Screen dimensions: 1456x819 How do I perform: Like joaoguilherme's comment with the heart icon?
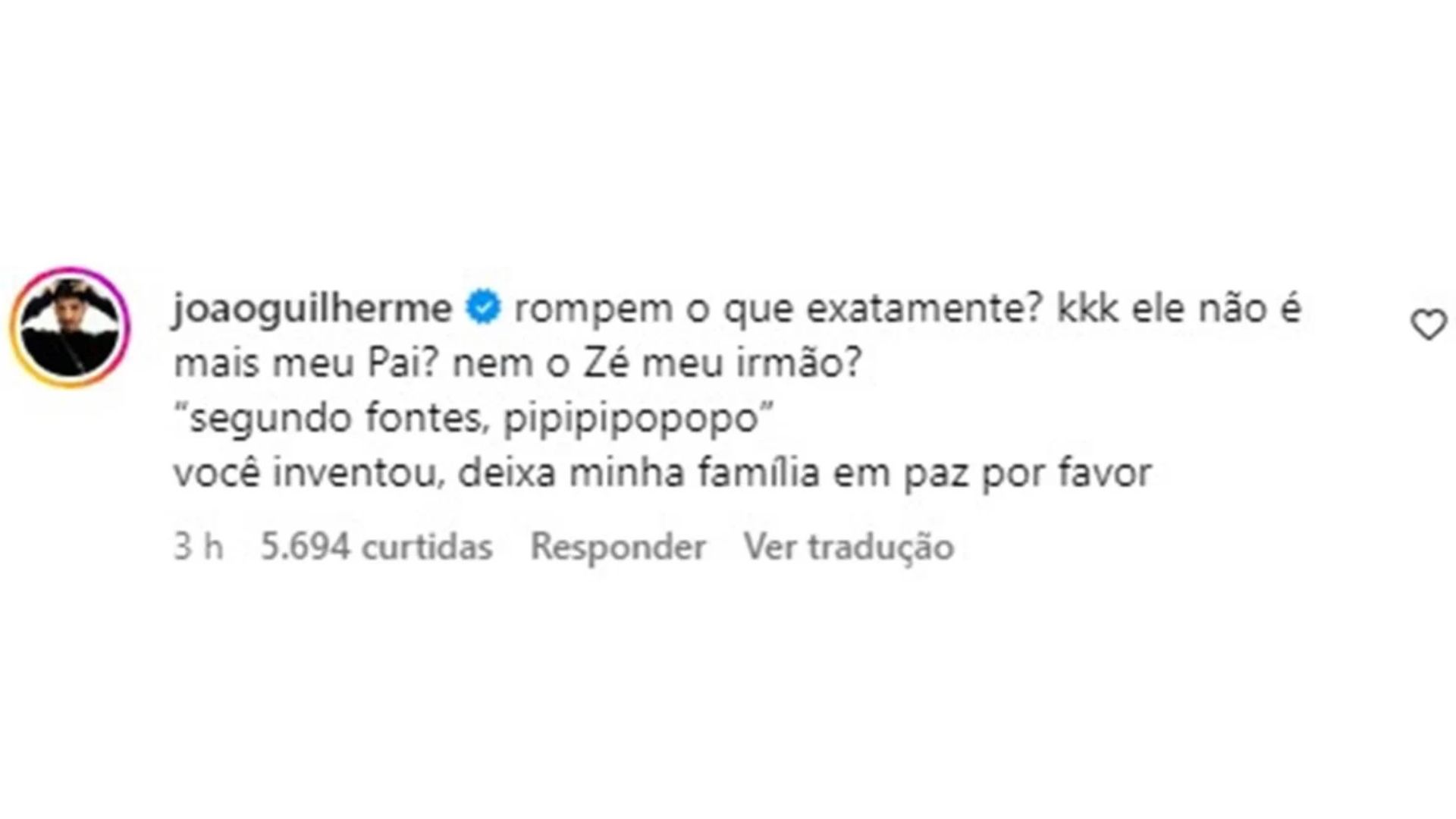point(1429,325)
